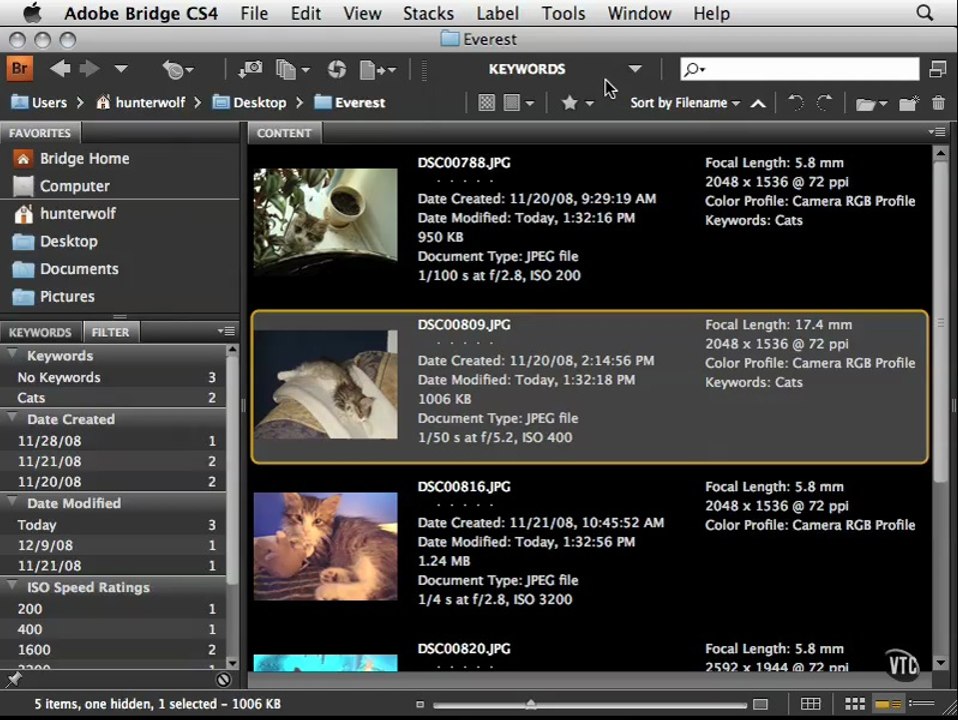Image resolution: width=958 pixels, height=720 pixels.
Task: Delete item with trash icon
Action: click(939, 103)
